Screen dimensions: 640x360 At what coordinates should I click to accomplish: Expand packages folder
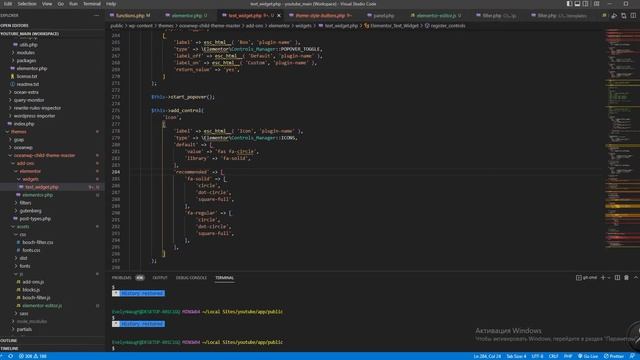tap(26, 60)
